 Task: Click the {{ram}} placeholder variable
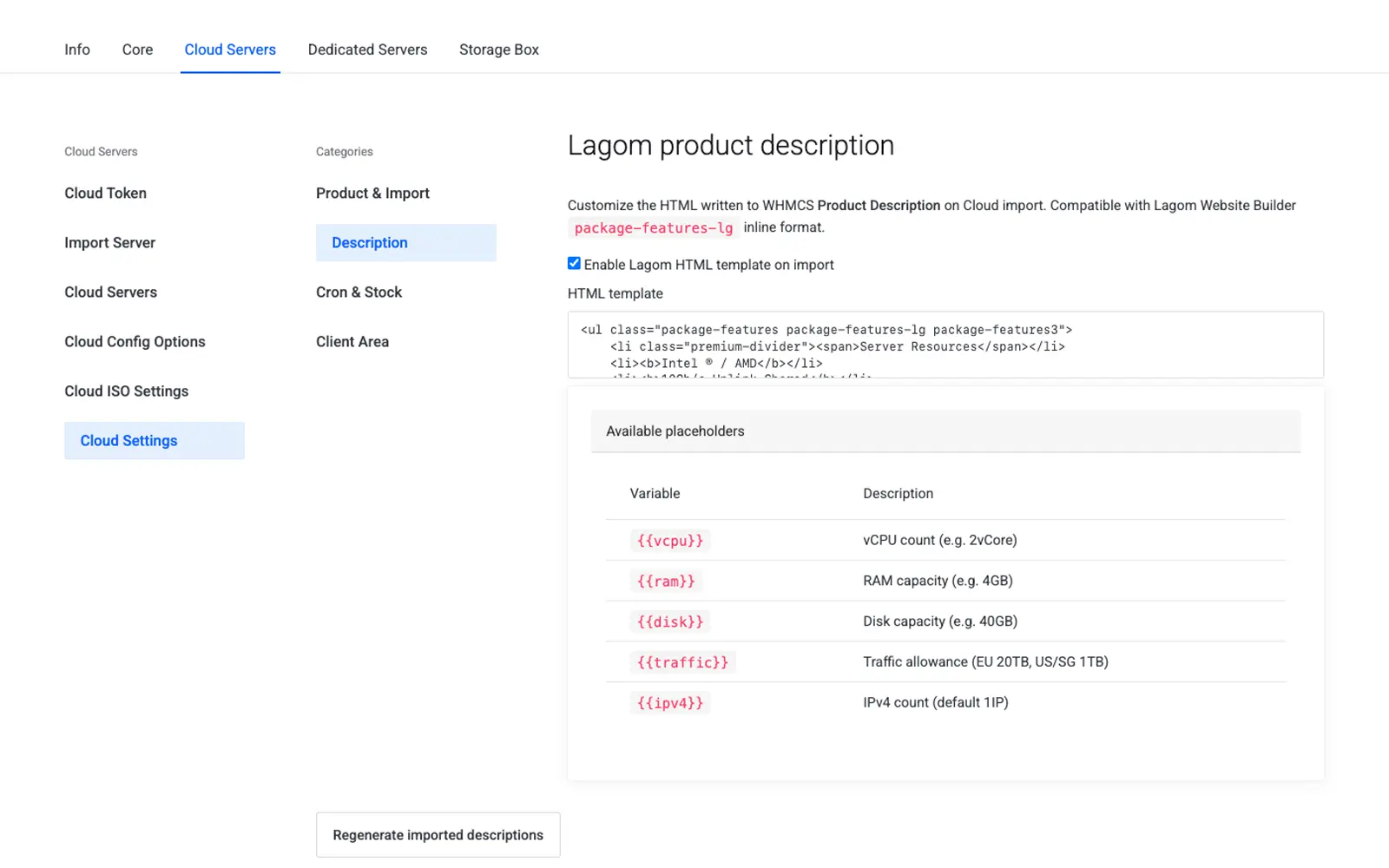[x=666, y=582]
